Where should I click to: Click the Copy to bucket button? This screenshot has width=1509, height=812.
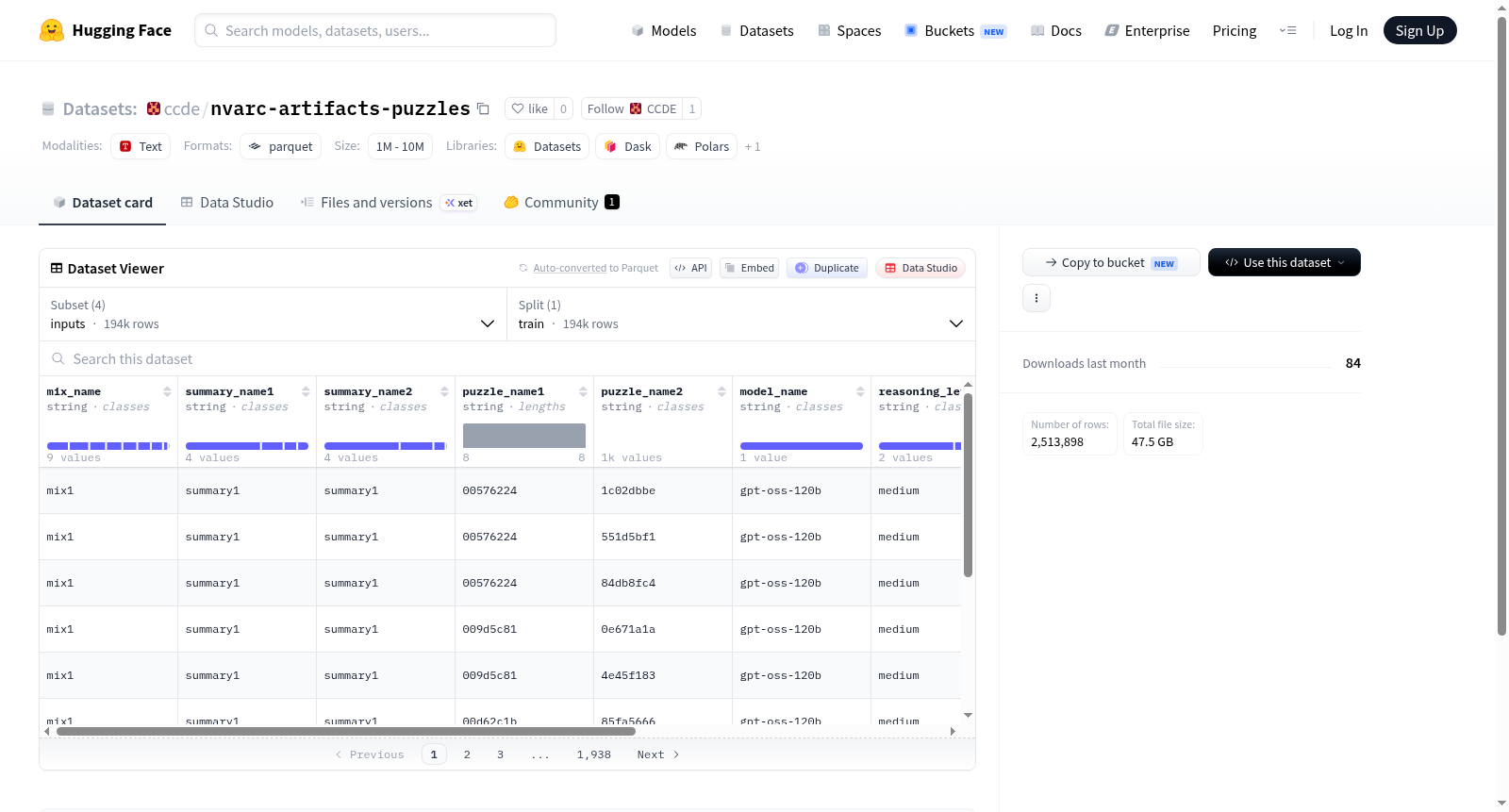[1111, 262]
